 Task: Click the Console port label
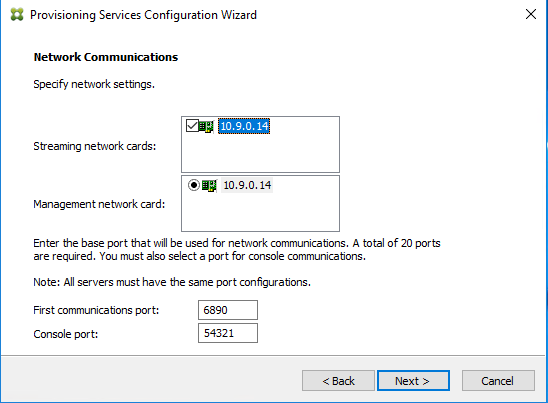click(x=66, y=334)
